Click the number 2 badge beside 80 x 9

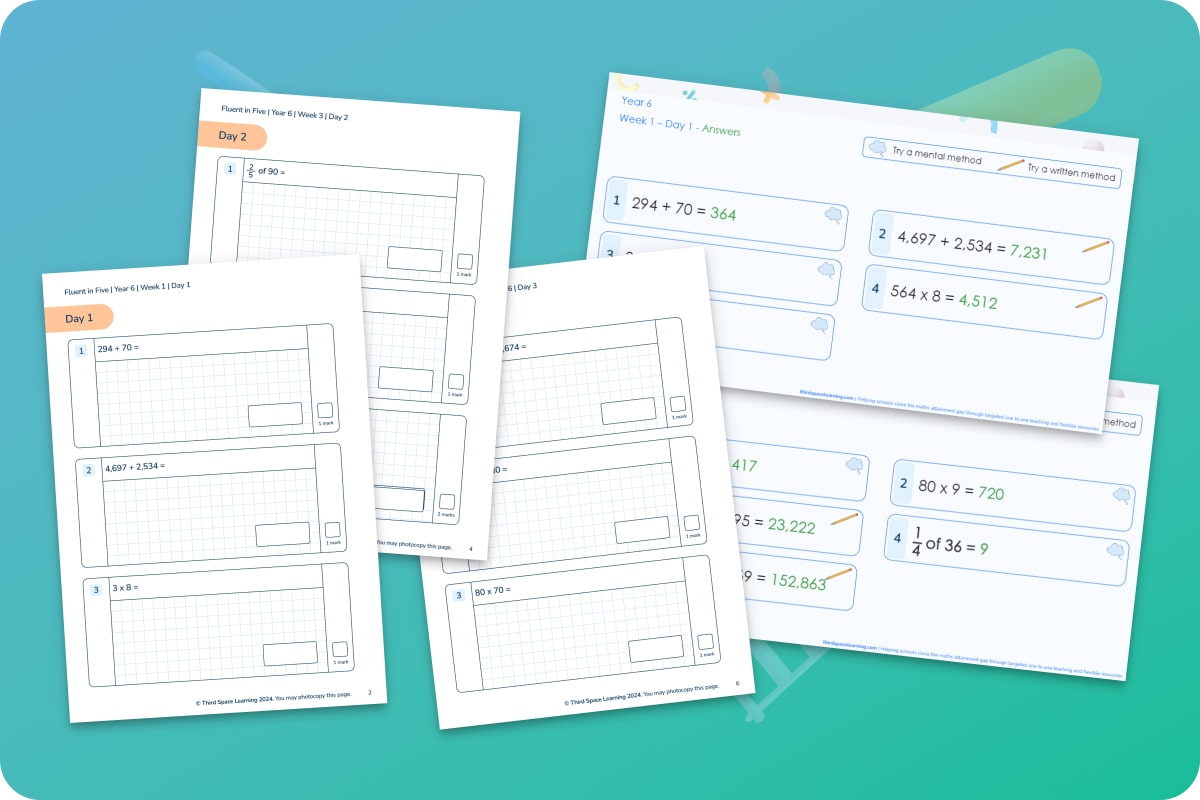coord(904,484)
